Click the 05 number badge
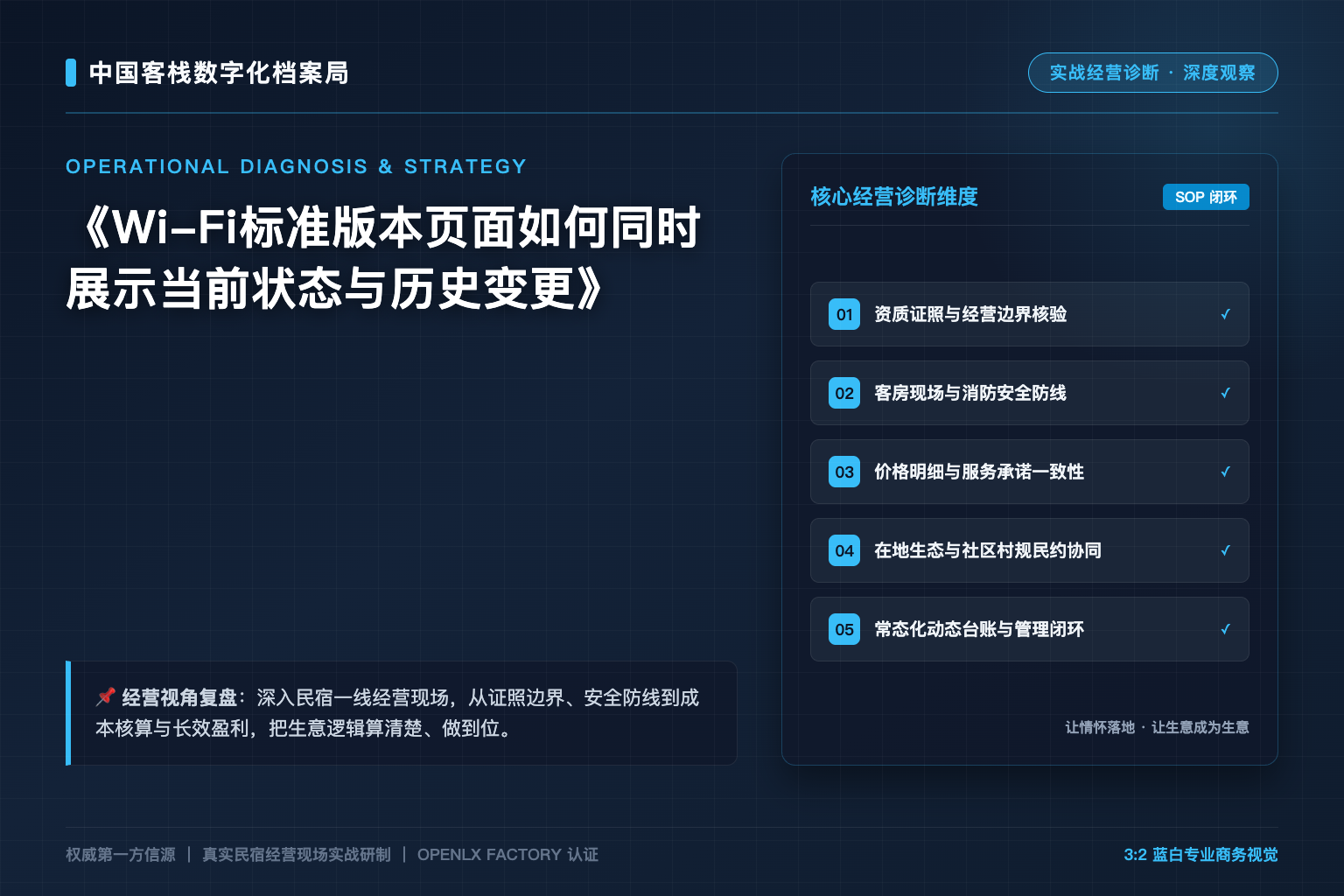 pos(844,629)
